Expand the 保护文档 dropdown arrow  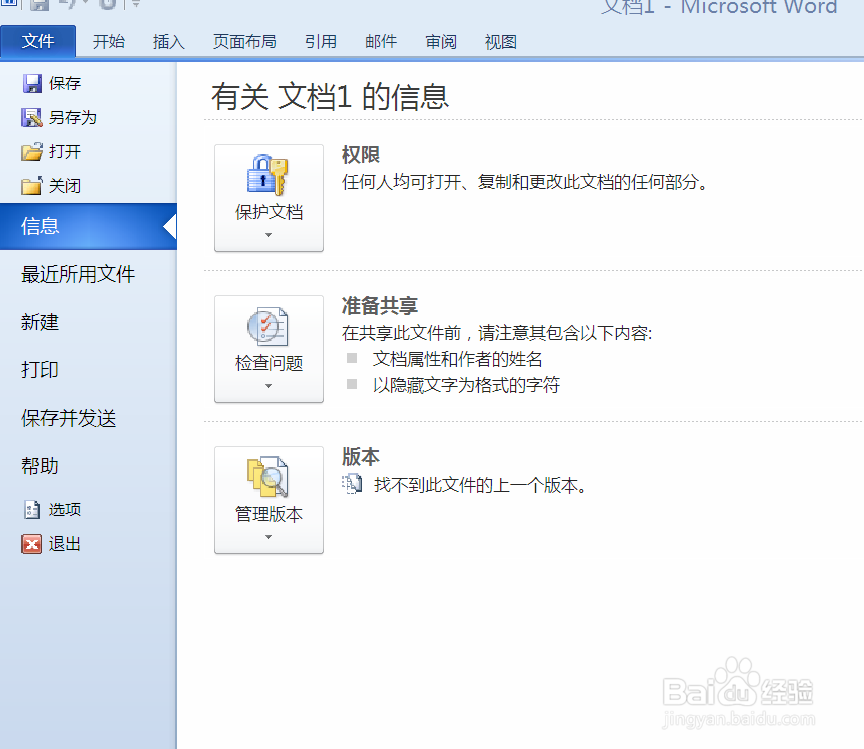pyautogui.click(x=268, y=235)
